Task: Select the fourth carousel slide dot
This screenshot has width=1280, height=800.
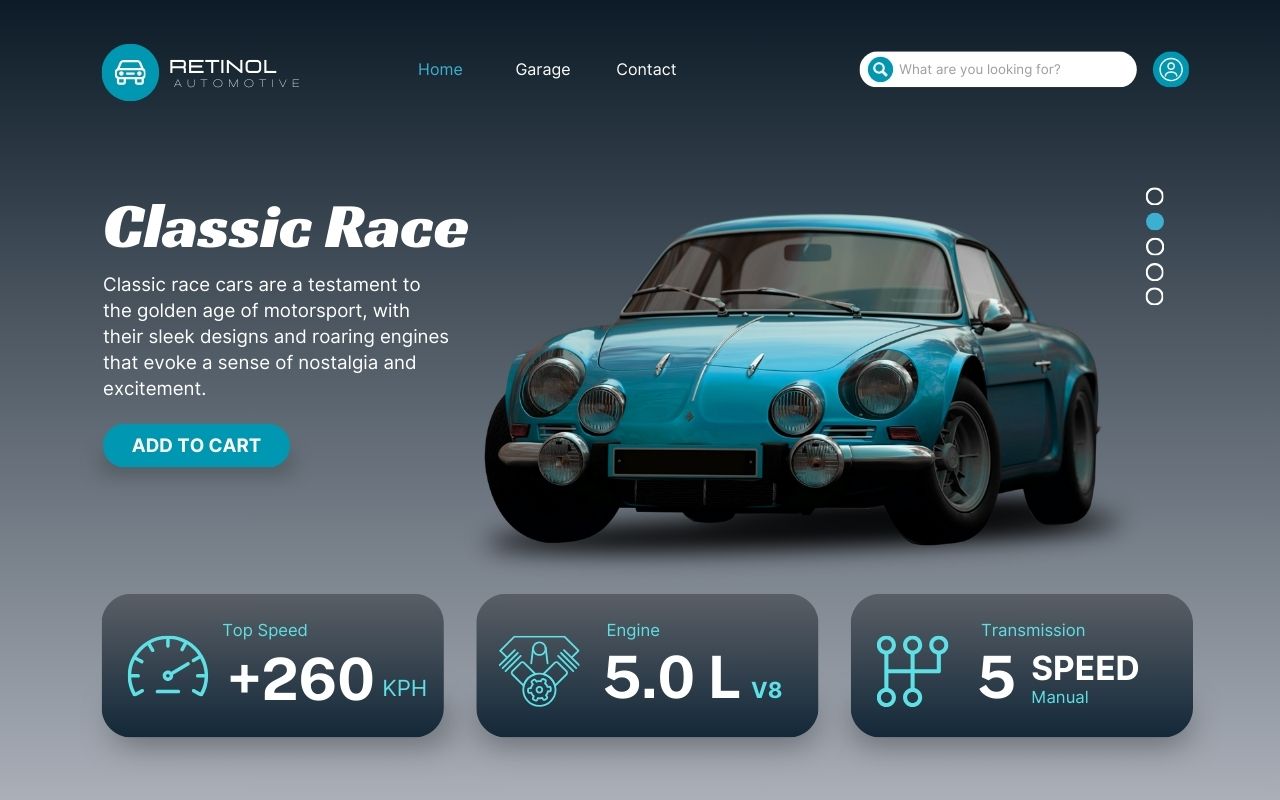Action: (1154, 271)
